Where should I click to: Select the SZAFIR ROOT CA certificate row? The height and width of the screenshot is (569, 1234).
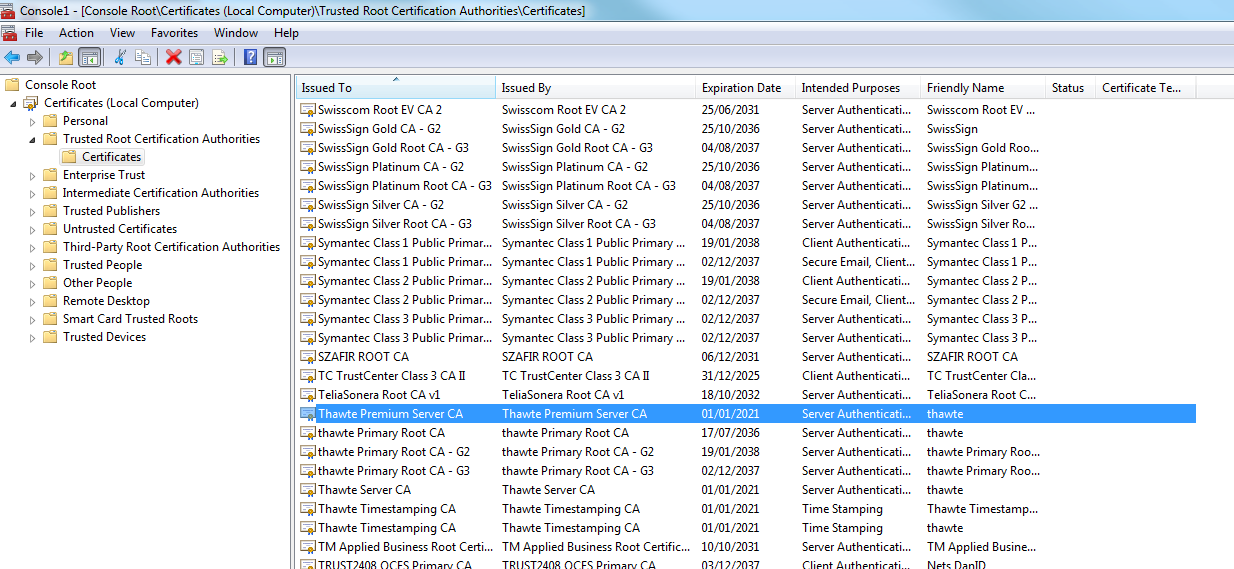point(363,357)
